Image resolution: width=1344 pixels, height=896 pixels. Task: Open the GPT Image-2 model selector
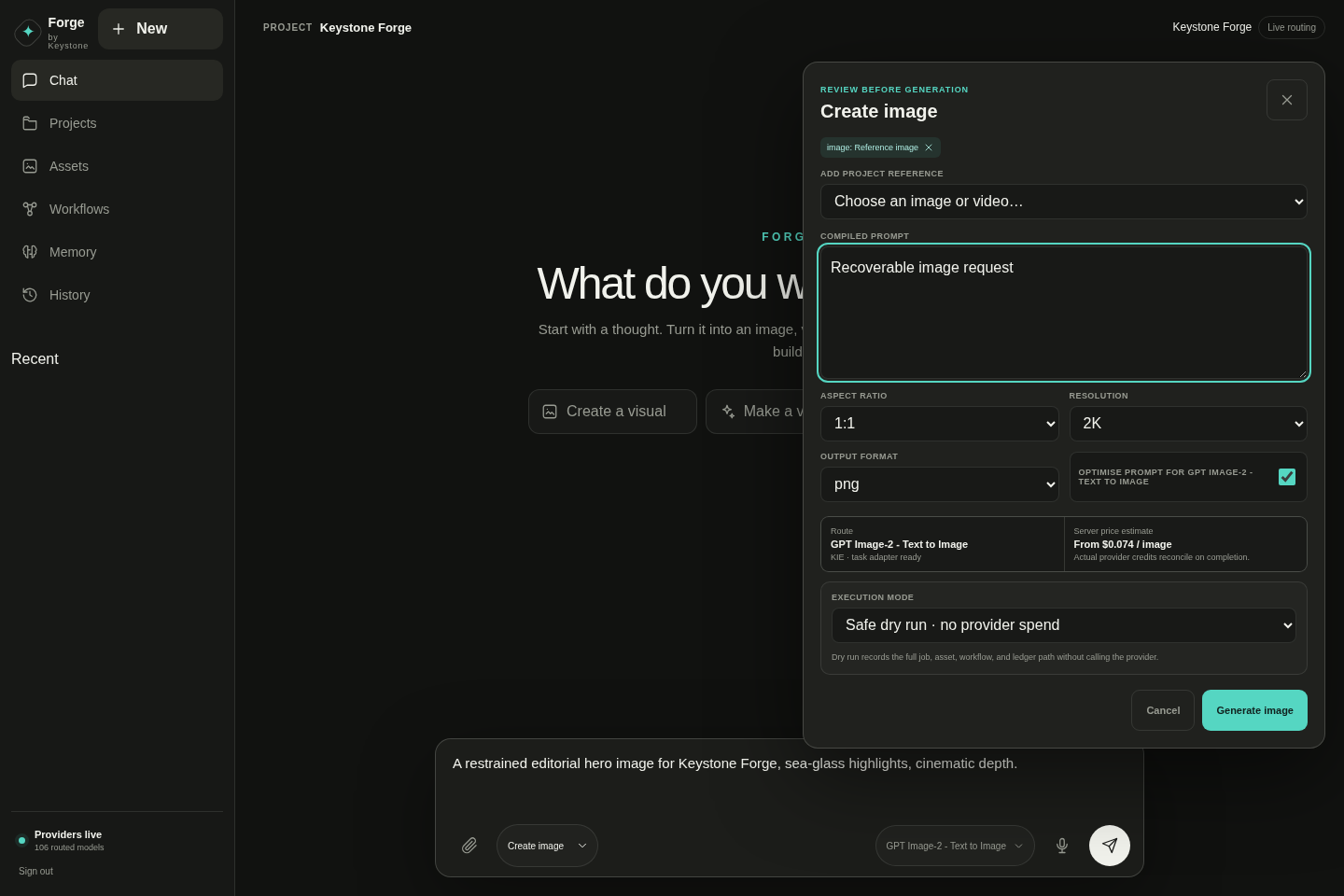tap(955, 846)
